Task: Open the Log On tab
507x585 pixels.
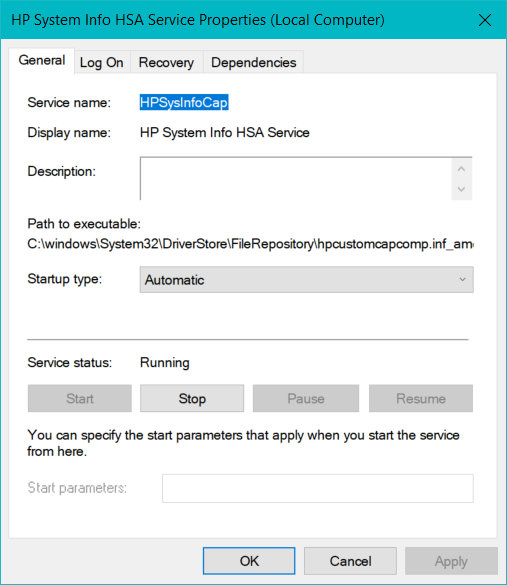Action: pyautogui.click(x=101, y=62)
